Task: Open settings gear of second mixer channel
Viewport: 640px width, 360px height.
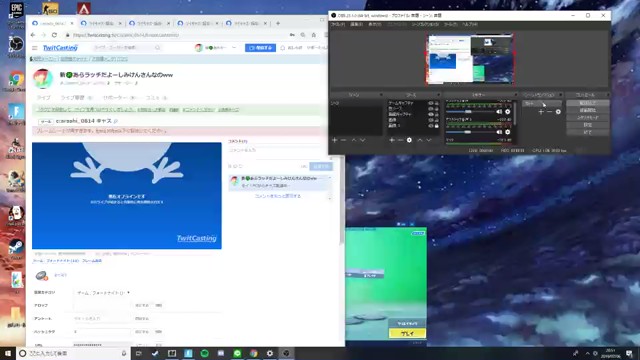Action: [x=508, y=132]
